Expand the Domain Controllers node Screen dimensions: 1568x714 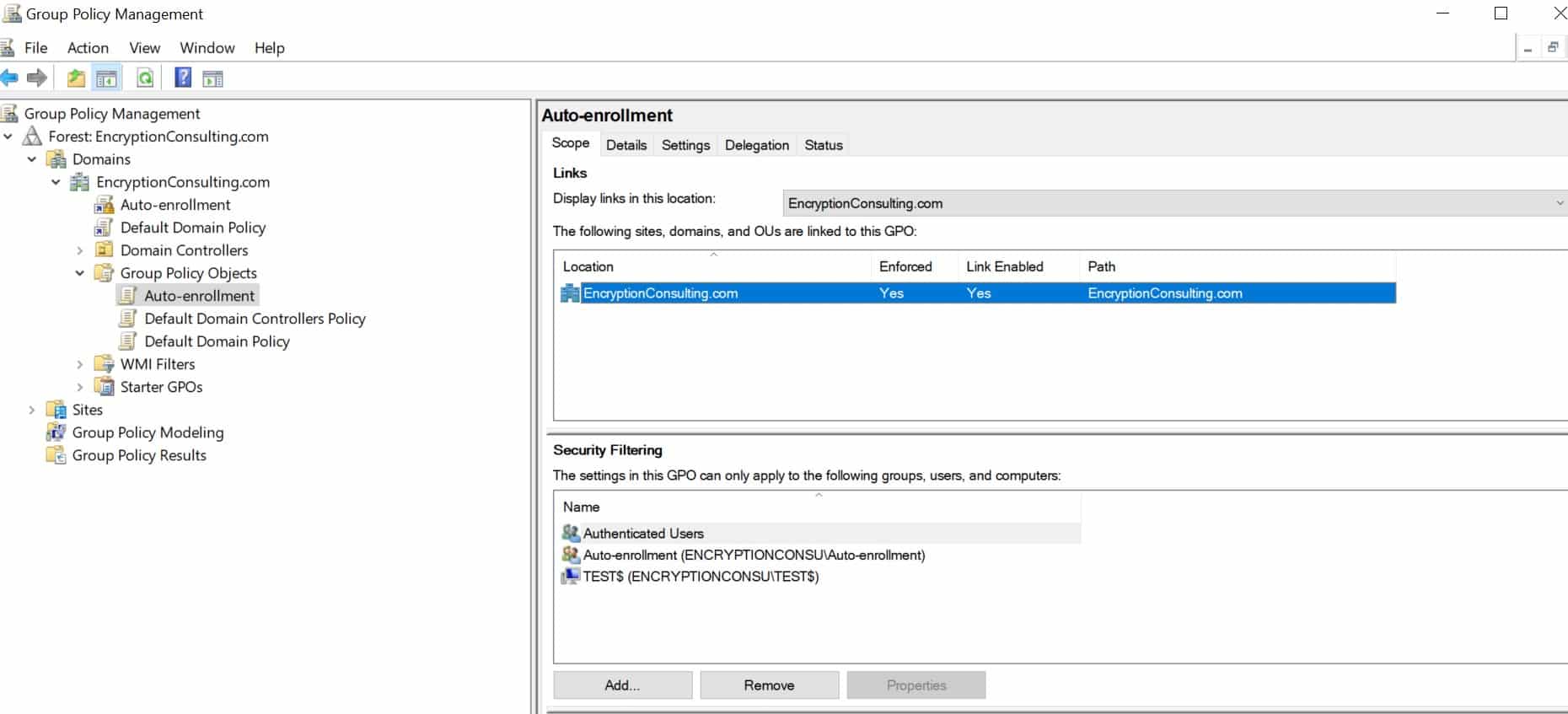coord(79,250)
